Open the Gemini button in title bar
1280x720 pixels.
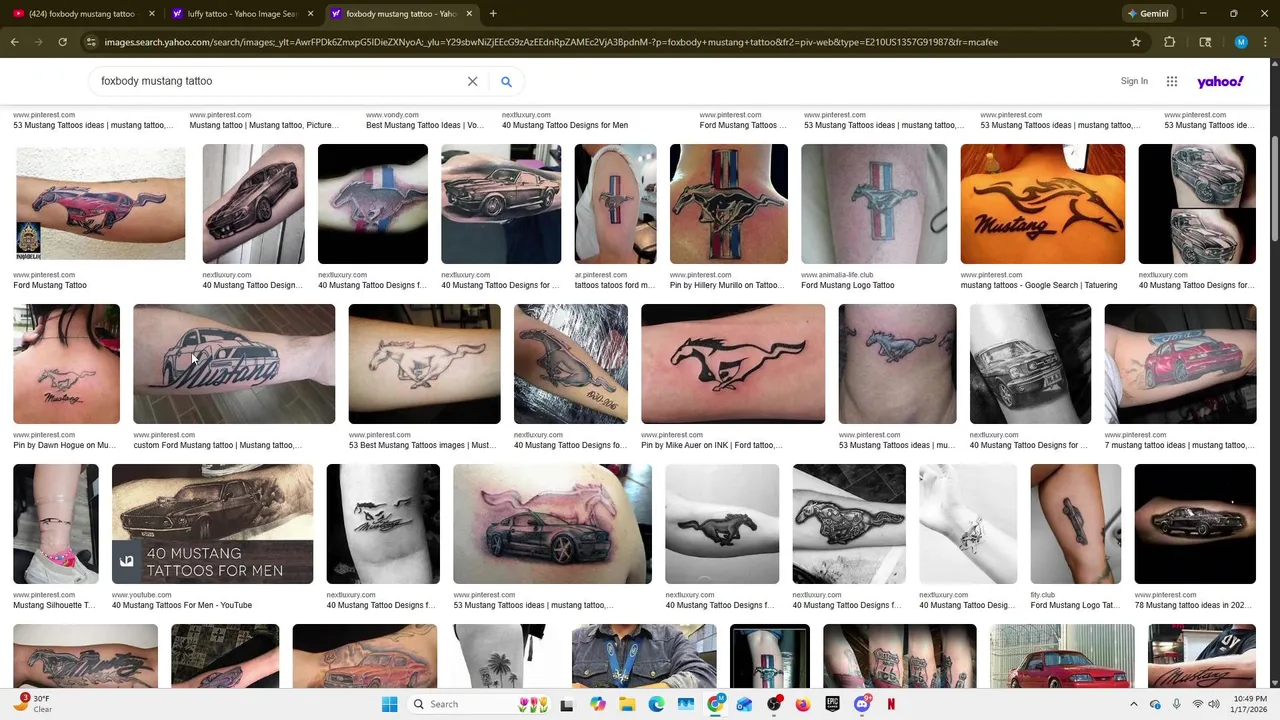[1147, 14]
